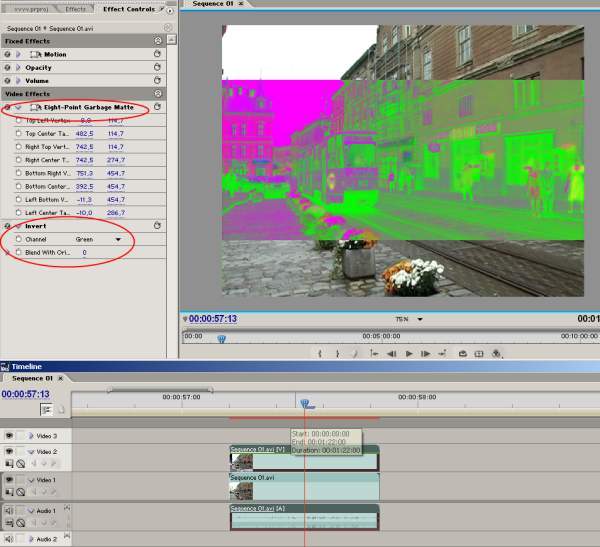Collapse the Fixed Effects section
Screen dimensions: 600x547
(158, 41)
